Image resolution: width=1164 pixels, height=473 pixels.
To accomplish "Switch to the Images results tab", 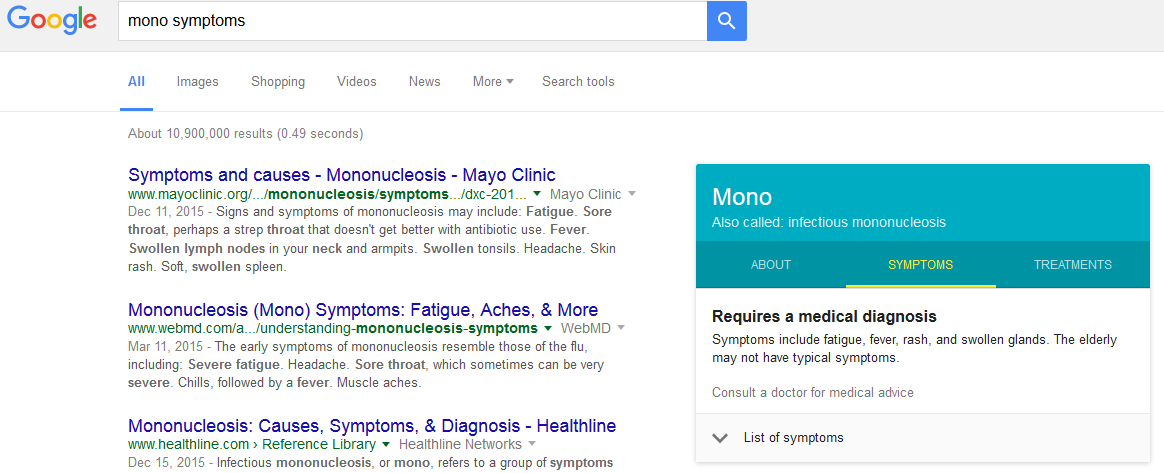I will click(x=197, y=82).
